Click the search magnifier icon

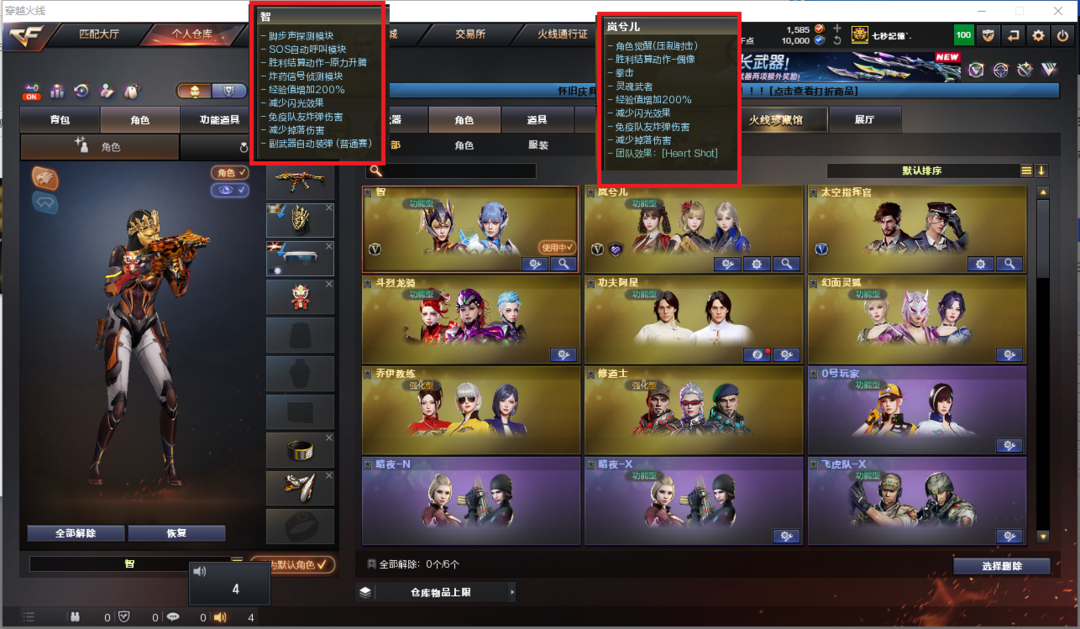[x=375, y=171]
